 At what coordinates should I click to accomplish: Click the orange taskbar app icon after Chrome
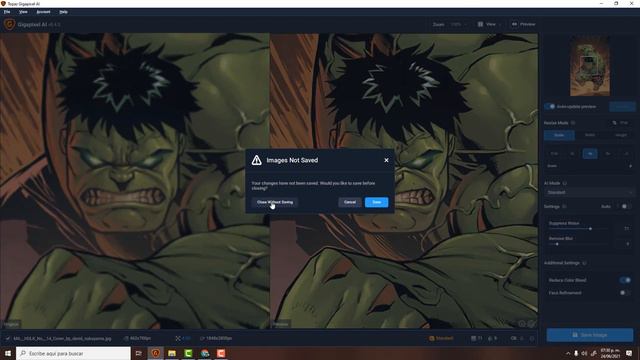click(221, 353)
